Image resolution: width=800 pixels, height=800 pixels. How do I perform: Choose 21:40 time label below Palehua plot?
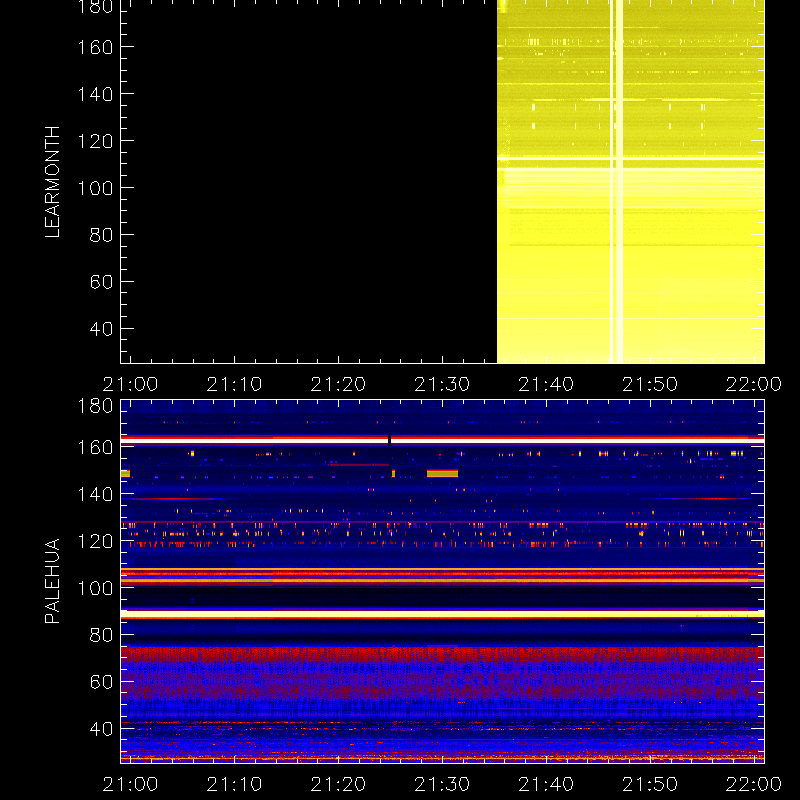(546, 784)
